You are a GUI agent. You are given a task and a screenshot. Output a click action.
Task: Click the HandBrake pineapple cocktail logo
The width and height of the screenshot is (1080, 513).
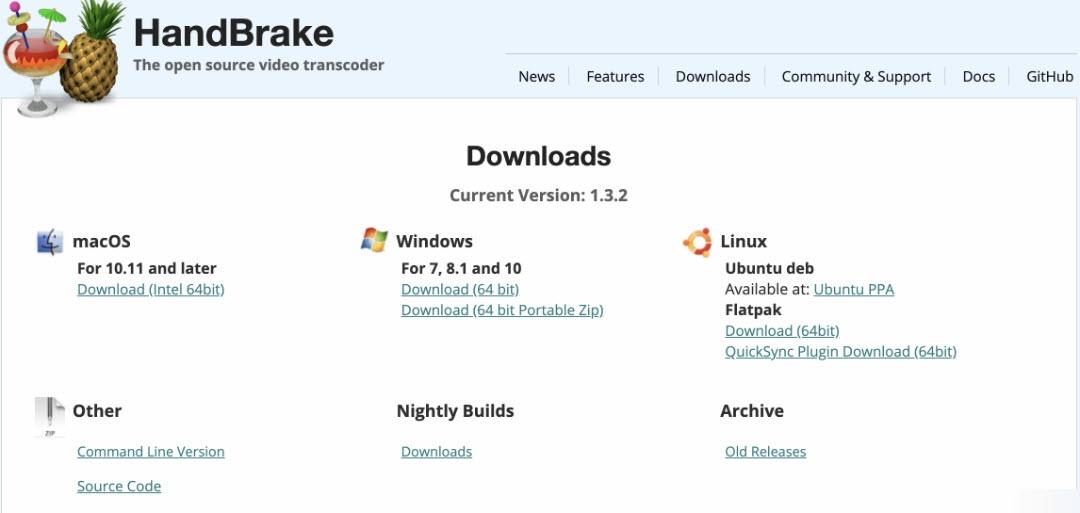point(62,58)
